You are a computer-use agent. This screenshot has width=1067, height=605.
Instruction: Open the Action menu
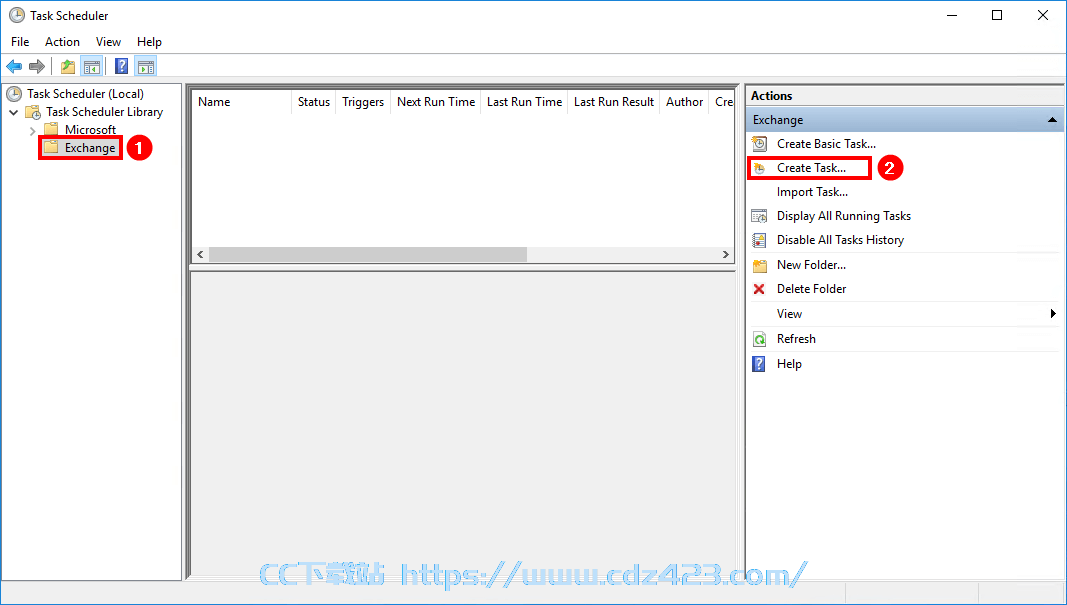click(63, 42)
